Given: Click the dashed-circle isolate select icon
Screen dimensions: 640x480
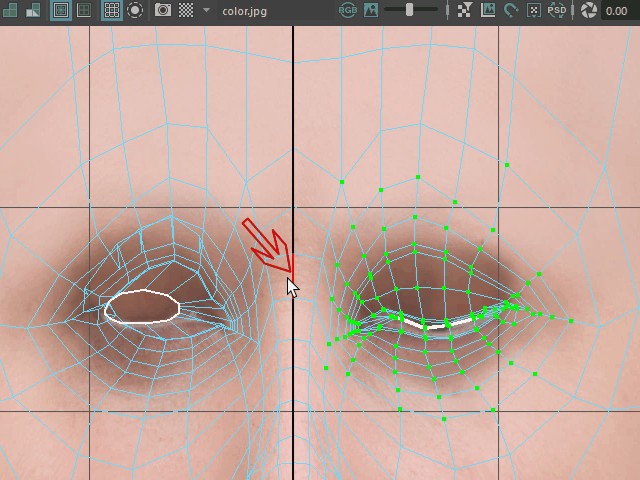Looking at the screenshot, I should click(x=134, y=11).
